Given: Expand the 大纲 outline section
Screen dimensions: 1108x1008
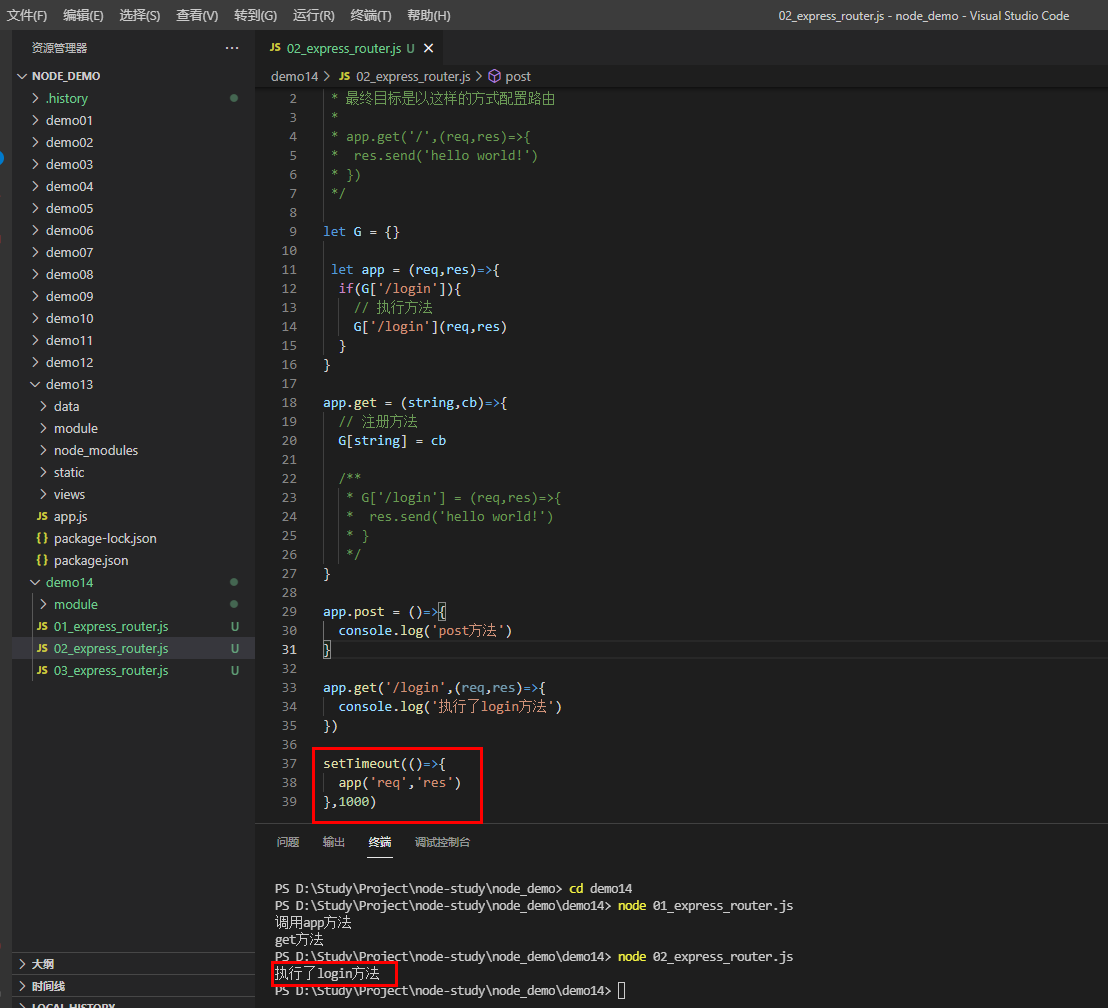Looking at the screenshot, I should click(134, 964).
